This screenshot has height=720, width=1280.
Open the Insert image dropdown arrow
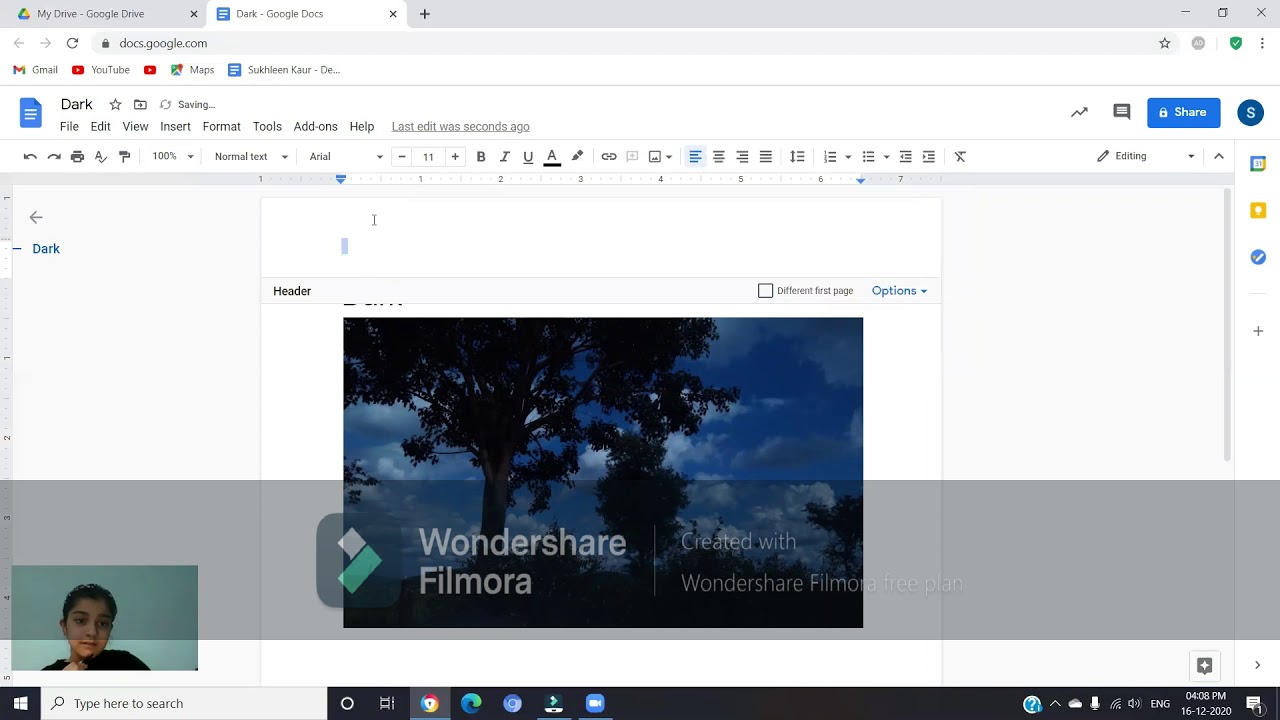point(669,156)
